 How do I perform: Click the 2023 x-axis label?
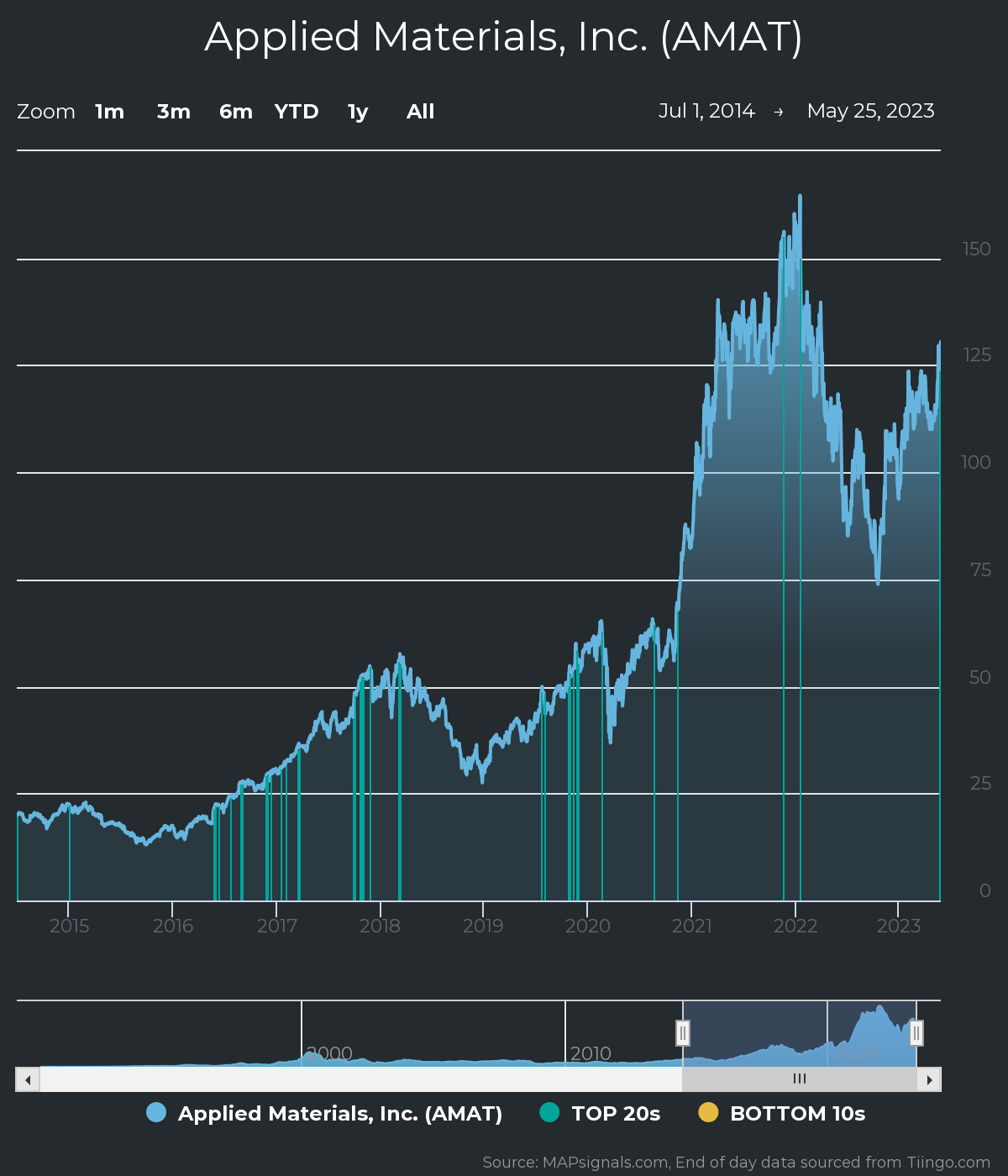899,927
